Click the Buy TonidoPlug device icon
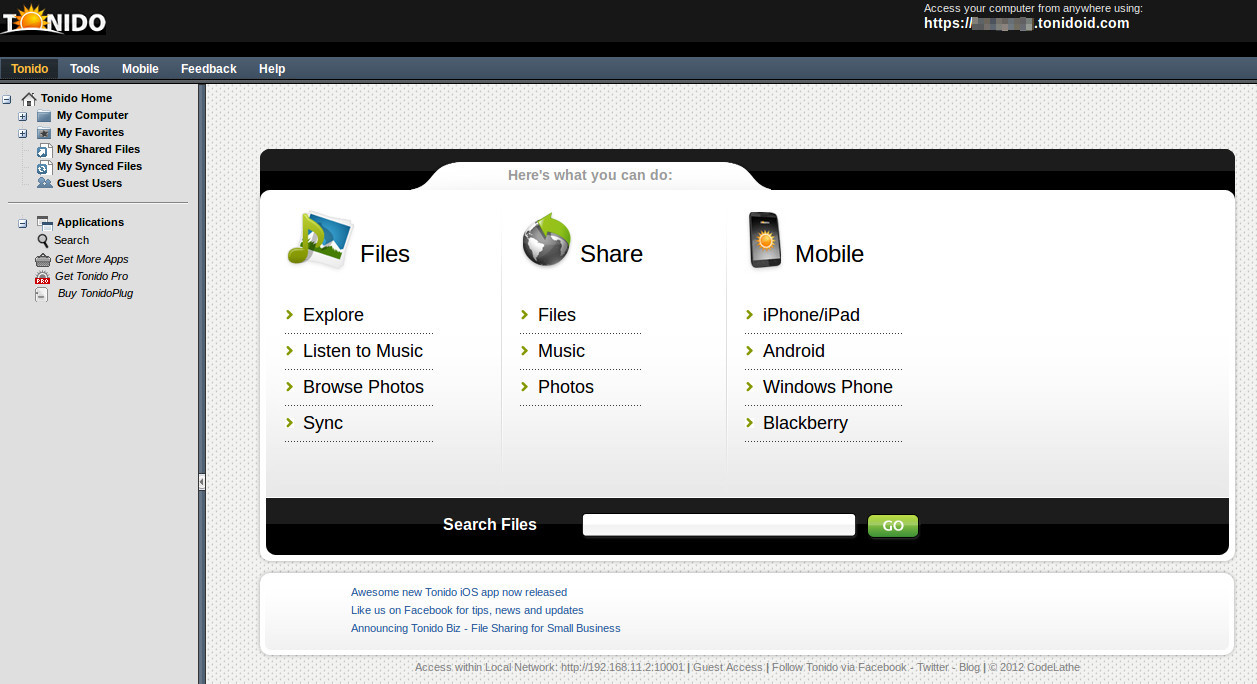 tap(42, 294)
